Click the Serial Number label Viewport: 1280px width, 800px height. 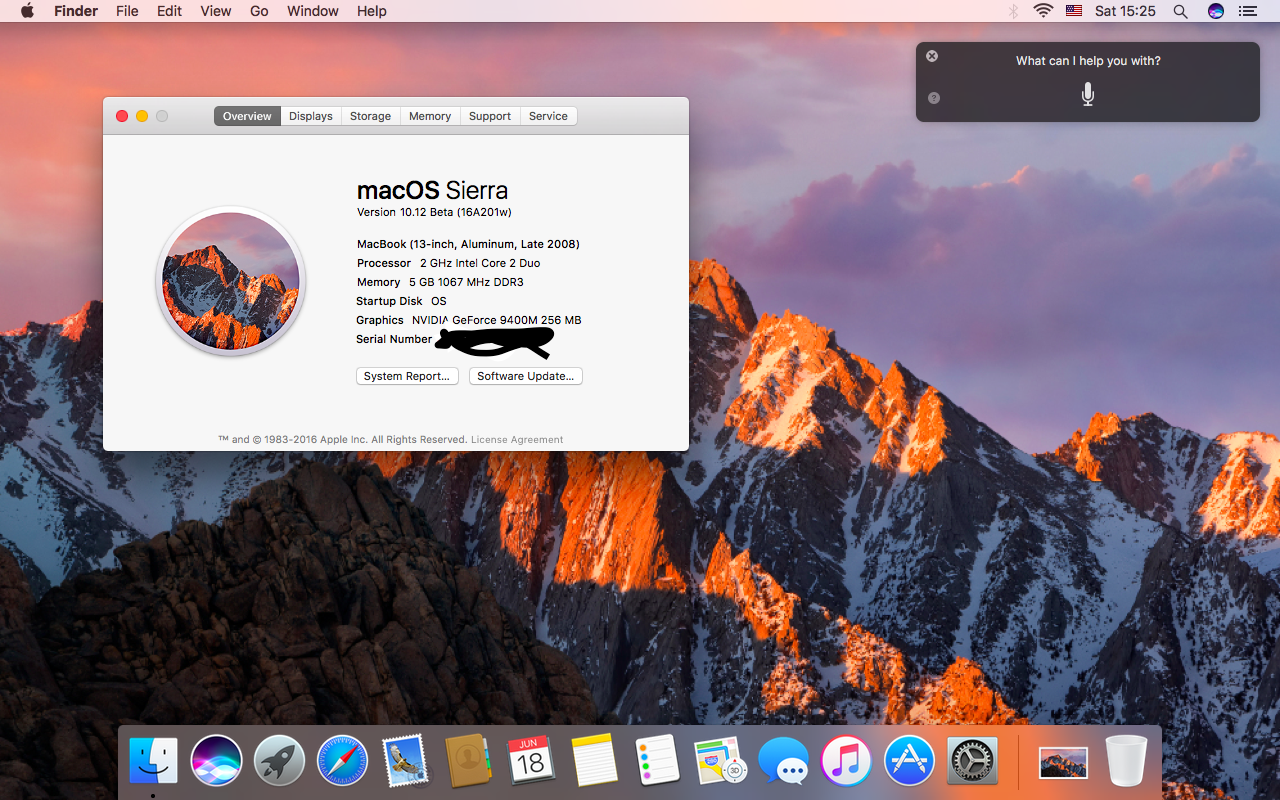tap(394, 339)
